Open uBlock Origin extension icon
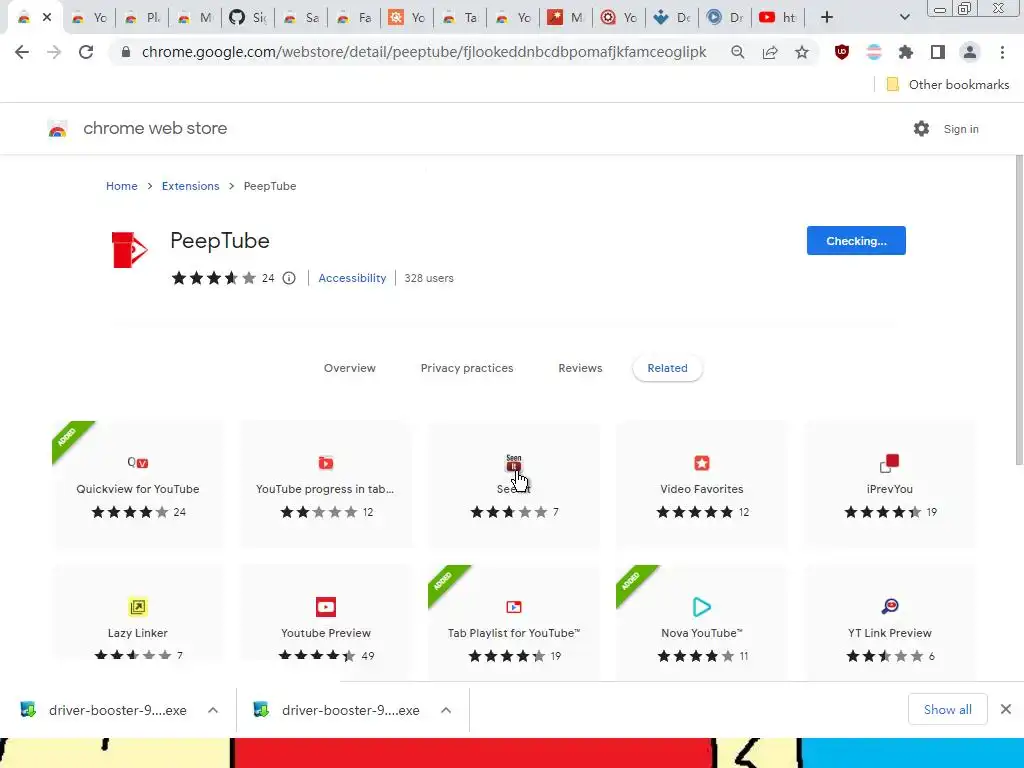The image size is (1024, 768). point(842,52)
